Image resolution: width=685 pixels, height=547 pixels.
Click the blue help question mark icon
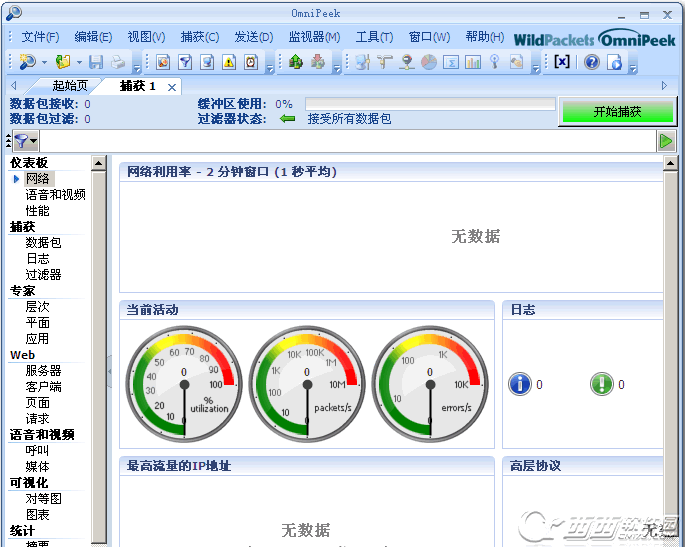592,62
